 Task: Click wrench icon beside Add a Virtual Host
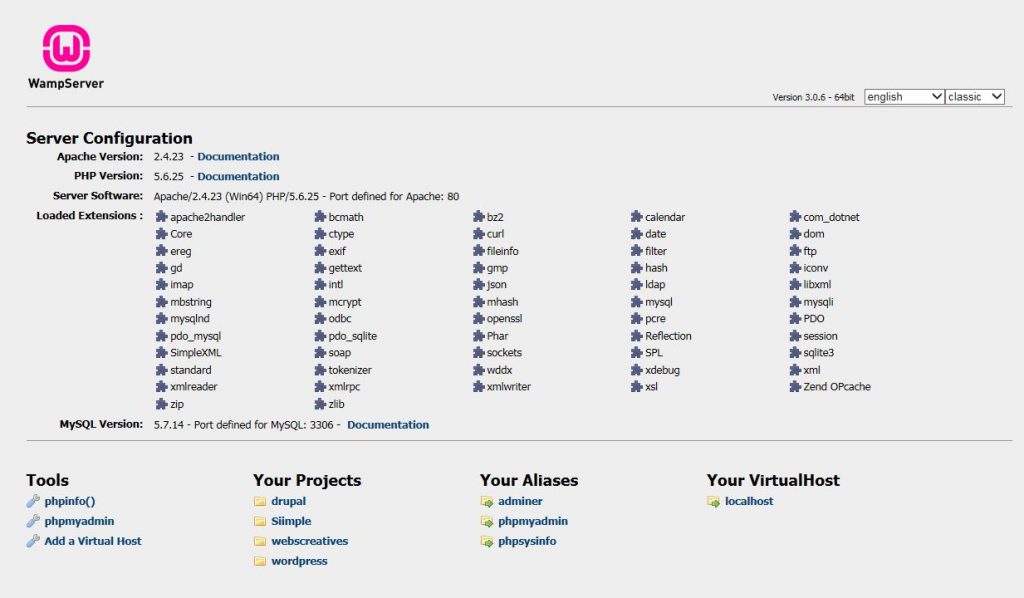tap(33, 541)
